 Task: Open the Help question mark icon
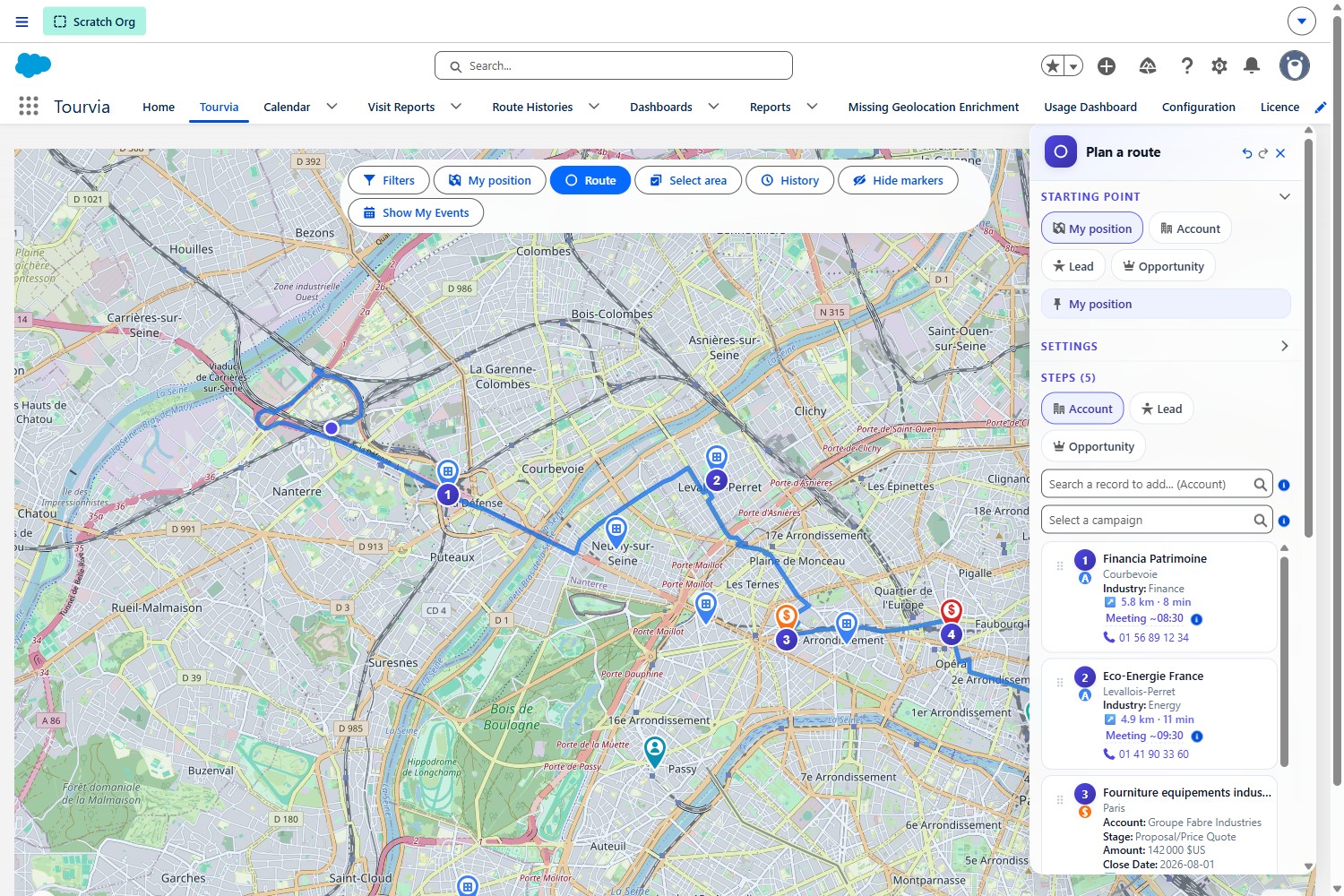(x=1187, y=65)
